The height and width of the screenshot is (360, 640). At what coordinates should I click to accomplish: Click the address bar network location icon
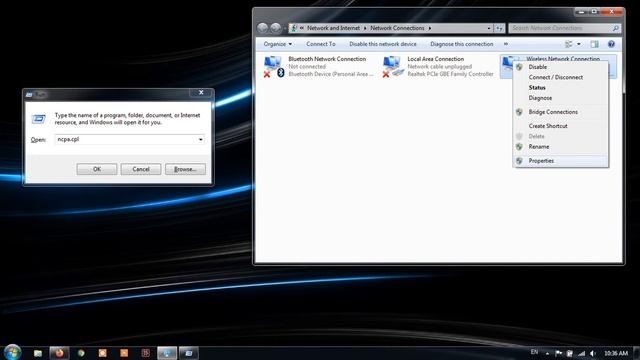(x=293, y=28)
